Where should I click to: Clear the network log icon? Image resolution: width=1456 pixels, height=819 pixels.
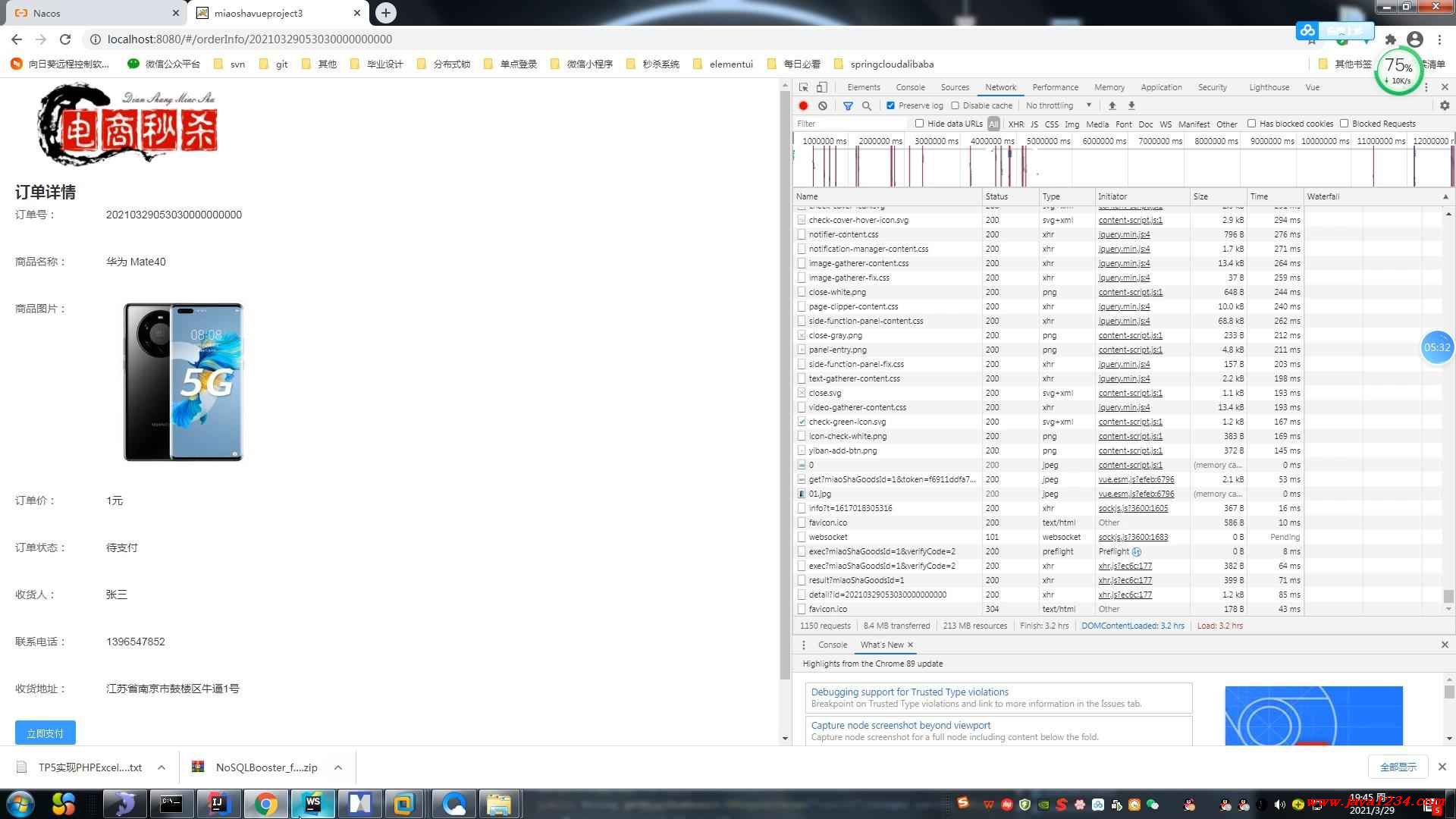click(x=822, y=105)
